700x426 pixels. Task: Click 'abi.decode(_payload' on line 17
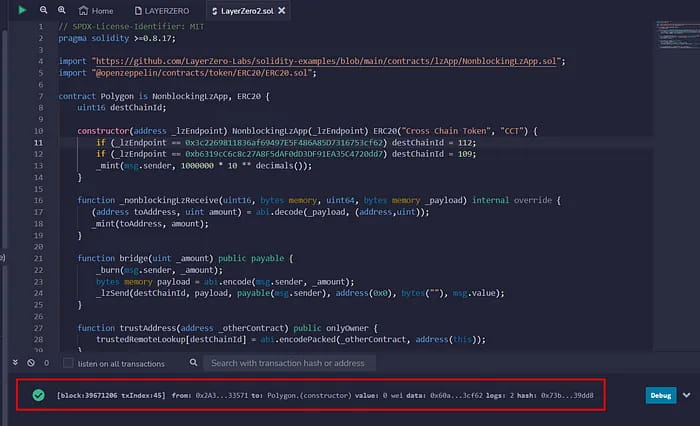[x=300, y=212]
